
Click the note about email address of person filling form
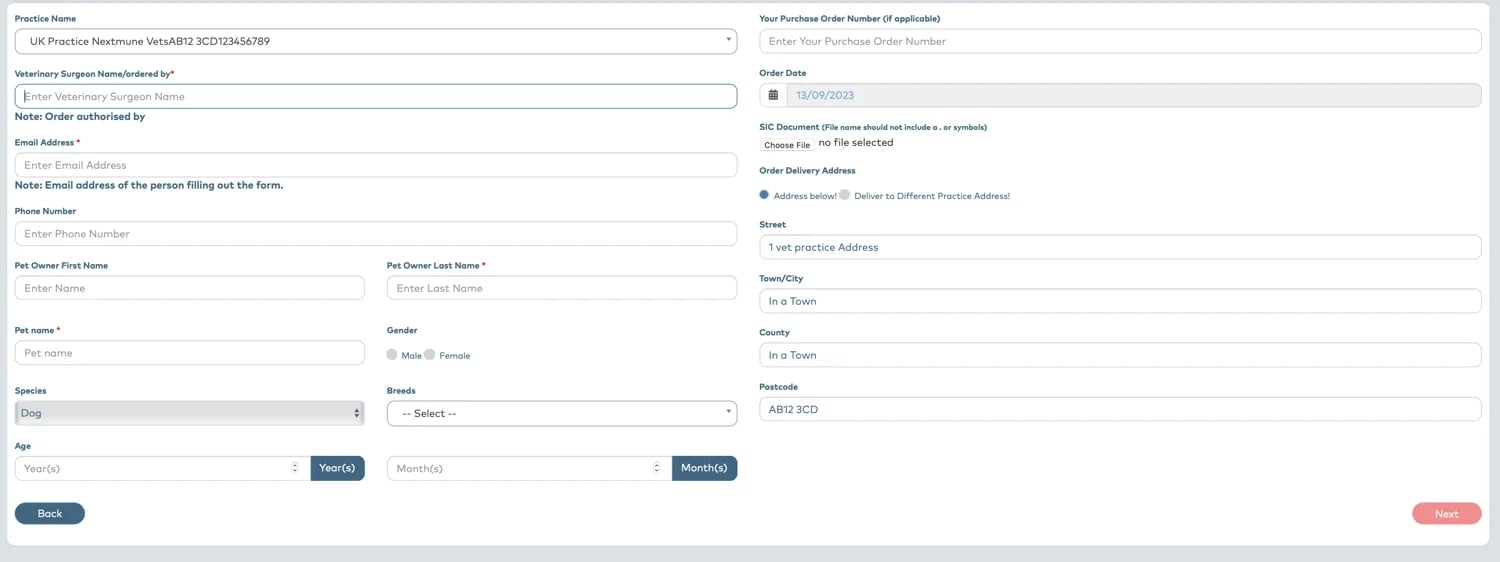coord(149,185)
